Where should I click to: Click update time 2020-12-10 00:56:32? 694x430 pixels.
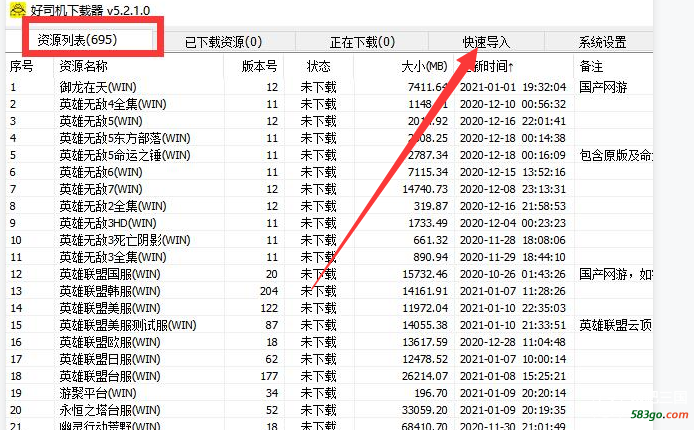tap(513, 104)
